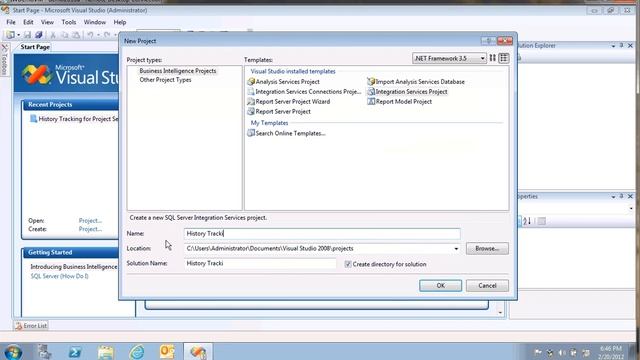Click the Windows Start button
This screenshot has height=360, width=640.
[x=13, y=352]
